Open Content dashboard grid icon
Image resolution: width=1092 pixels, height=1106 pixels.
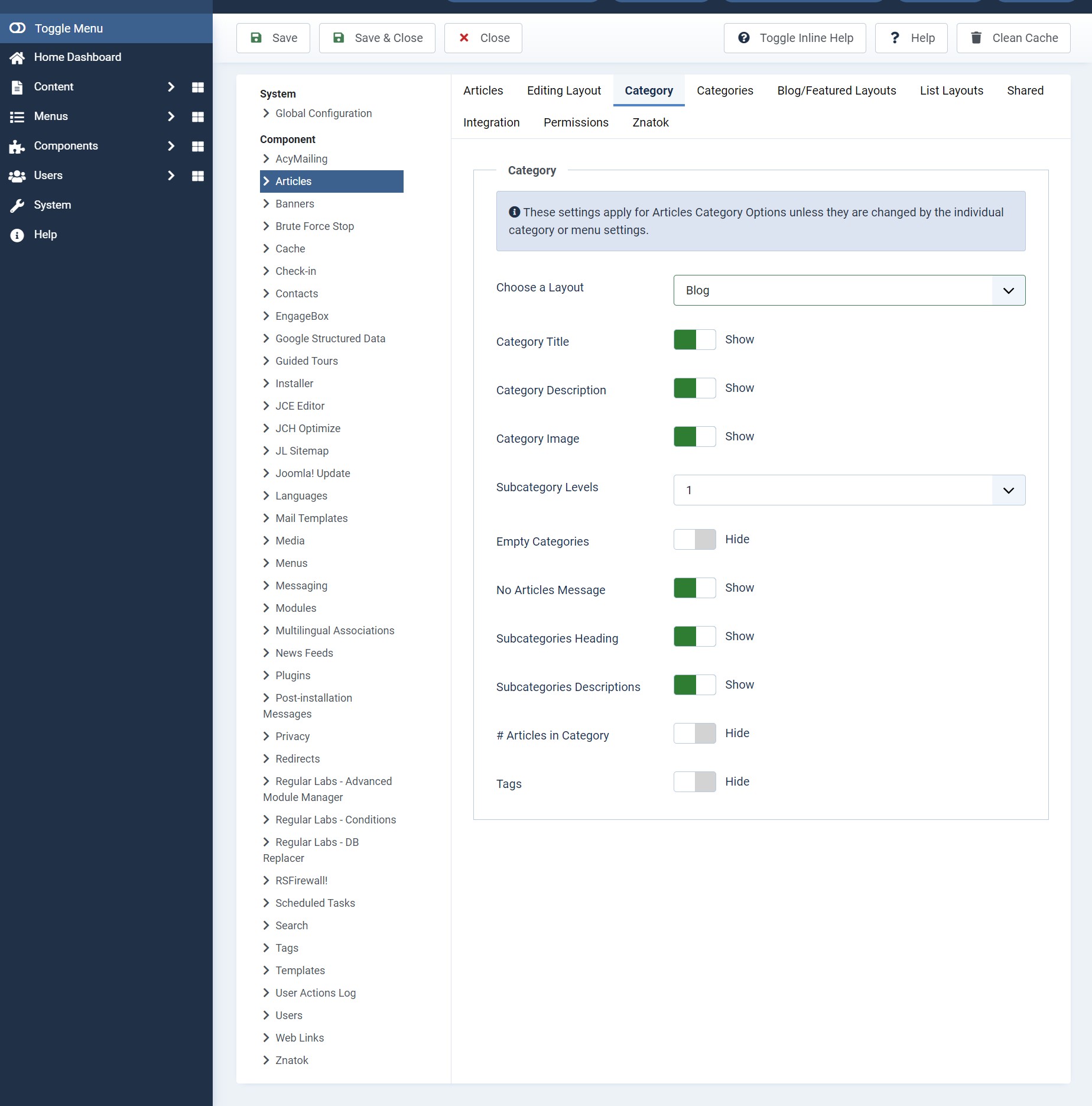point(198,87)
